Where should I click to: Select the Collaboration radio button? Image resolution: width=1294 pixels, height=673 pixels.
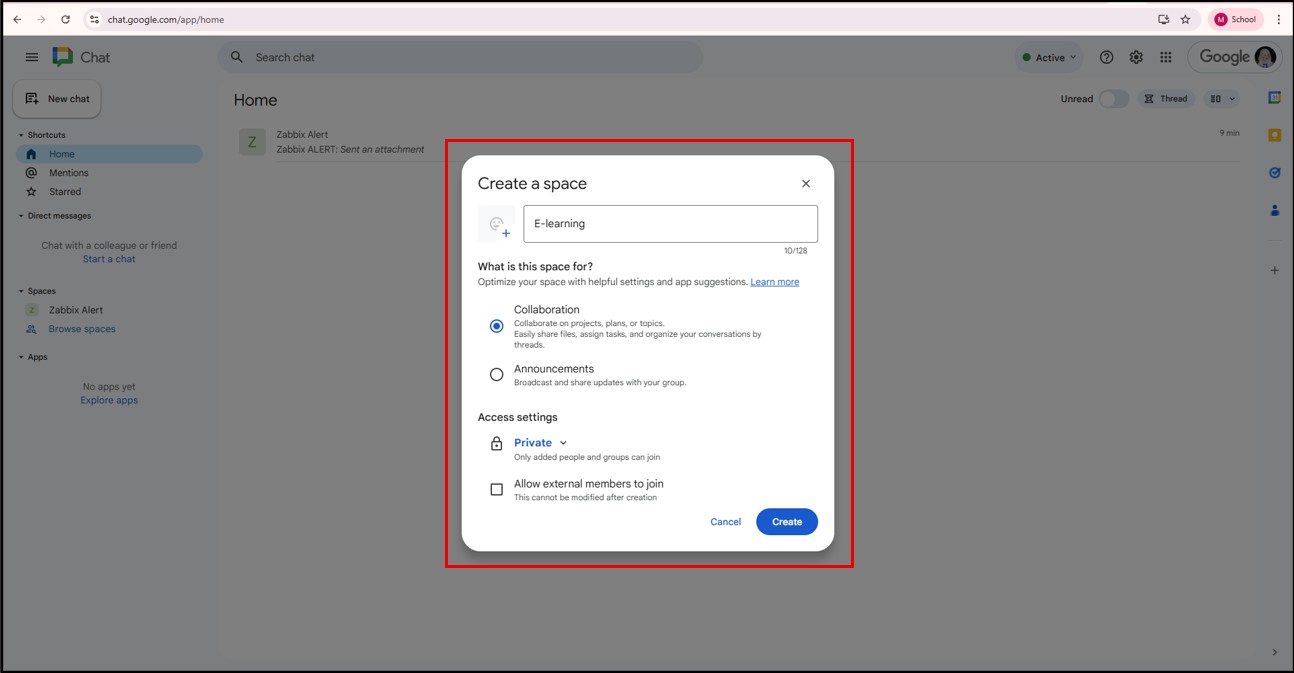point(496,326)
